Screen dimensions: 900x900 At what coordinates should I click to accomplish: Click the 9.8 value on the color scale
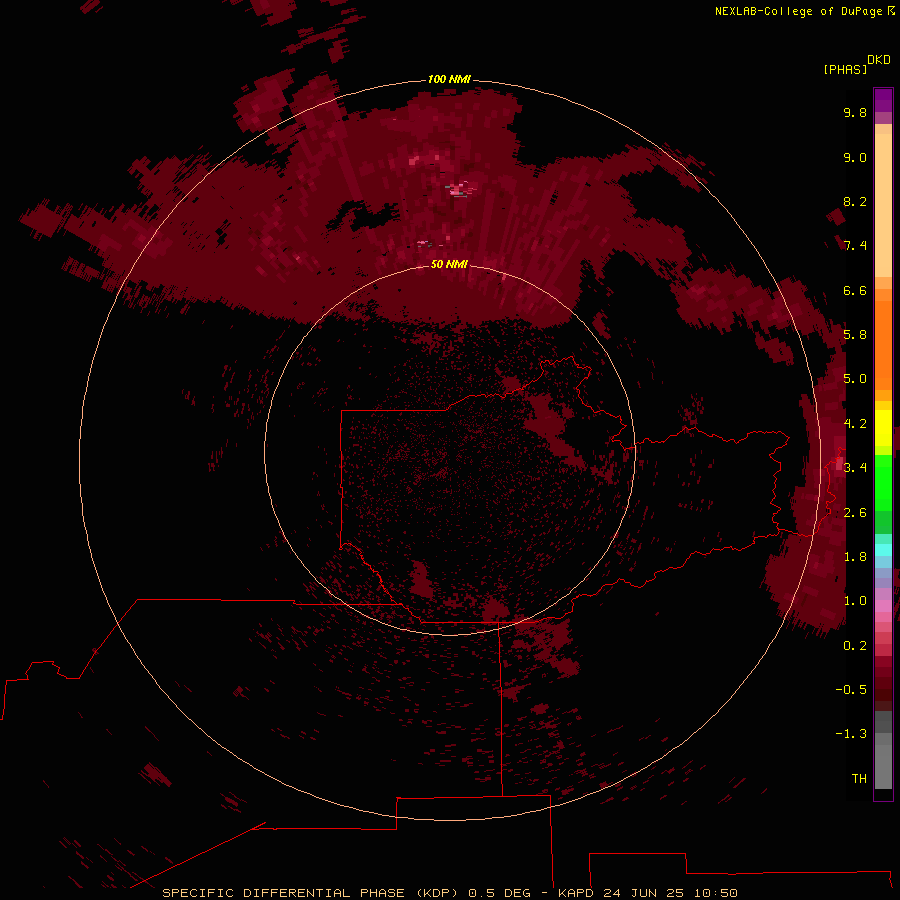[855, 112]
